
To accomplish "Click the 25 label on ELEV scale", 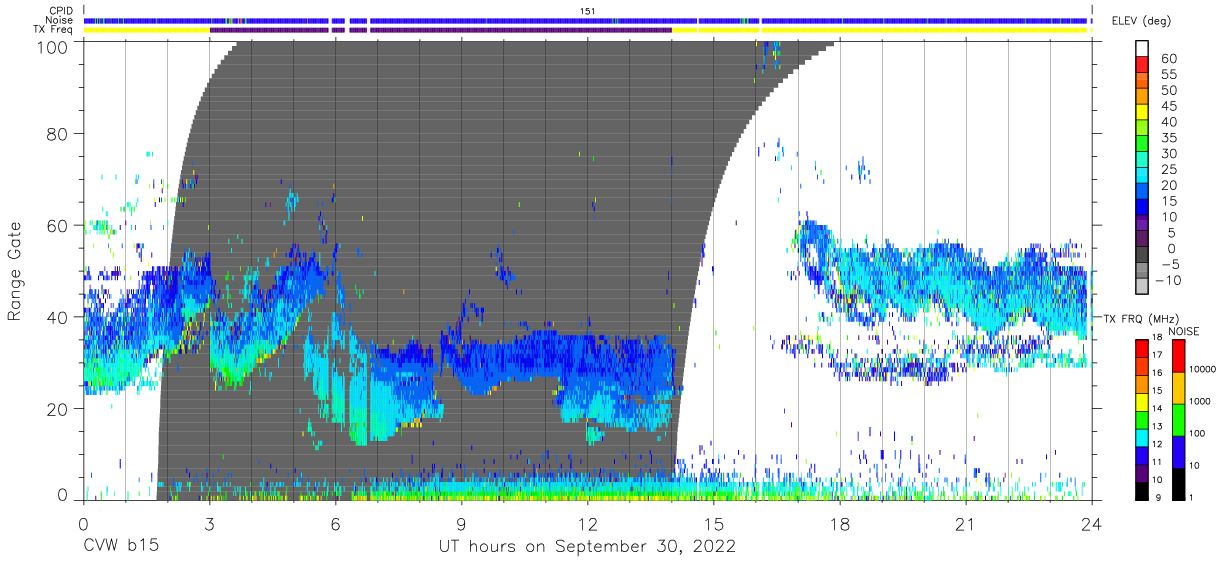I will [x=1169, y=170].
